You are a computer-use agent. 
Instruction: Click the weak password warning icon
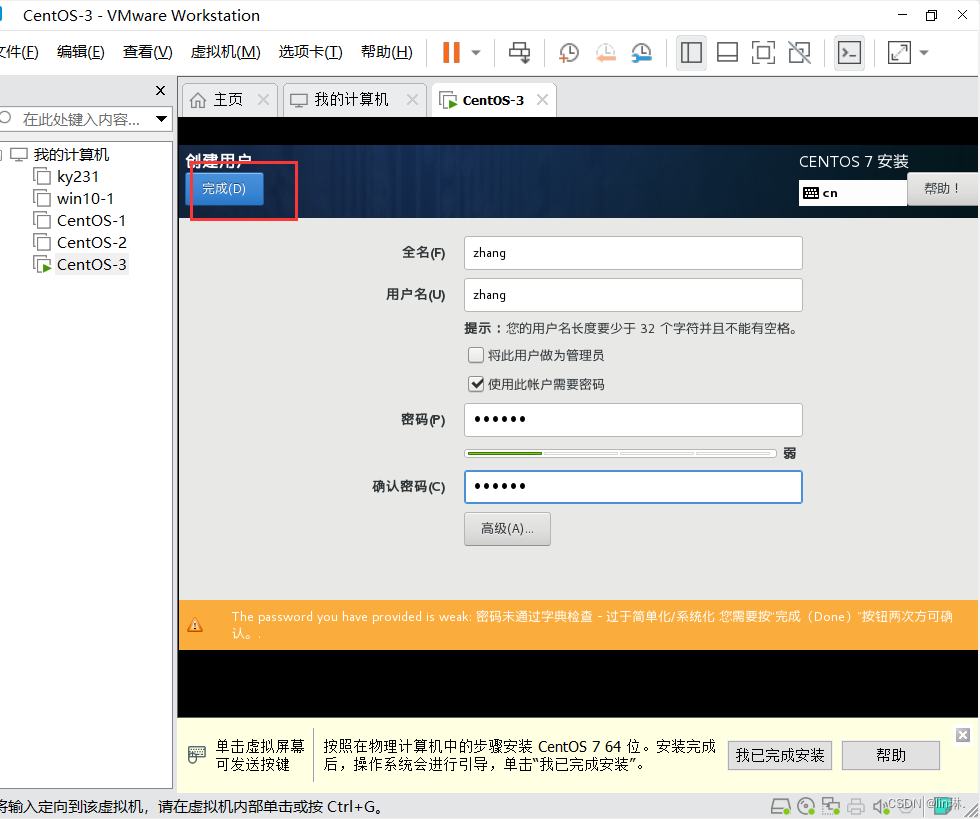click(195, 625)
